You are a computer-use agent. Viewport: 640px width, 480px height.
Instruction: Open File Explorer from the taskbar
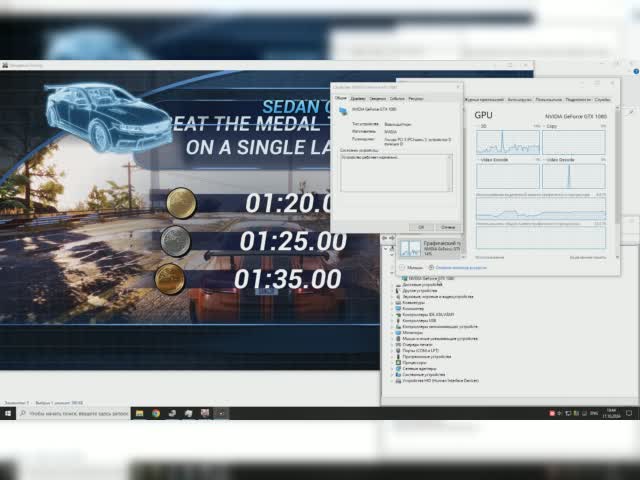click(x=139, y=413)
